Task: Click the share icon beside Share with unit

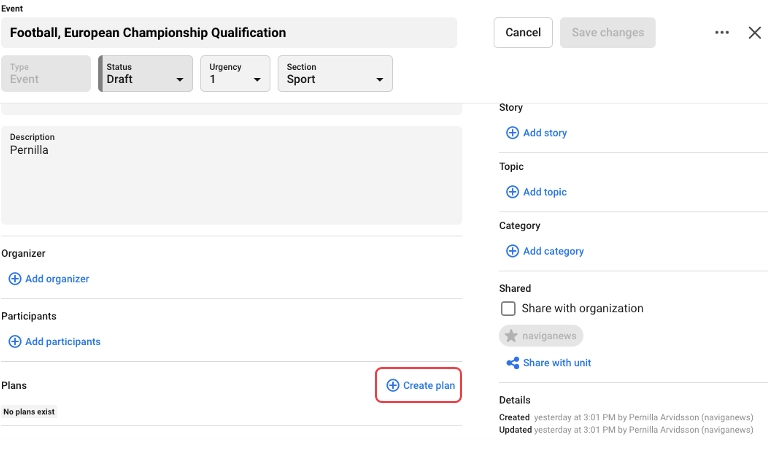Action: click(512, 363)
